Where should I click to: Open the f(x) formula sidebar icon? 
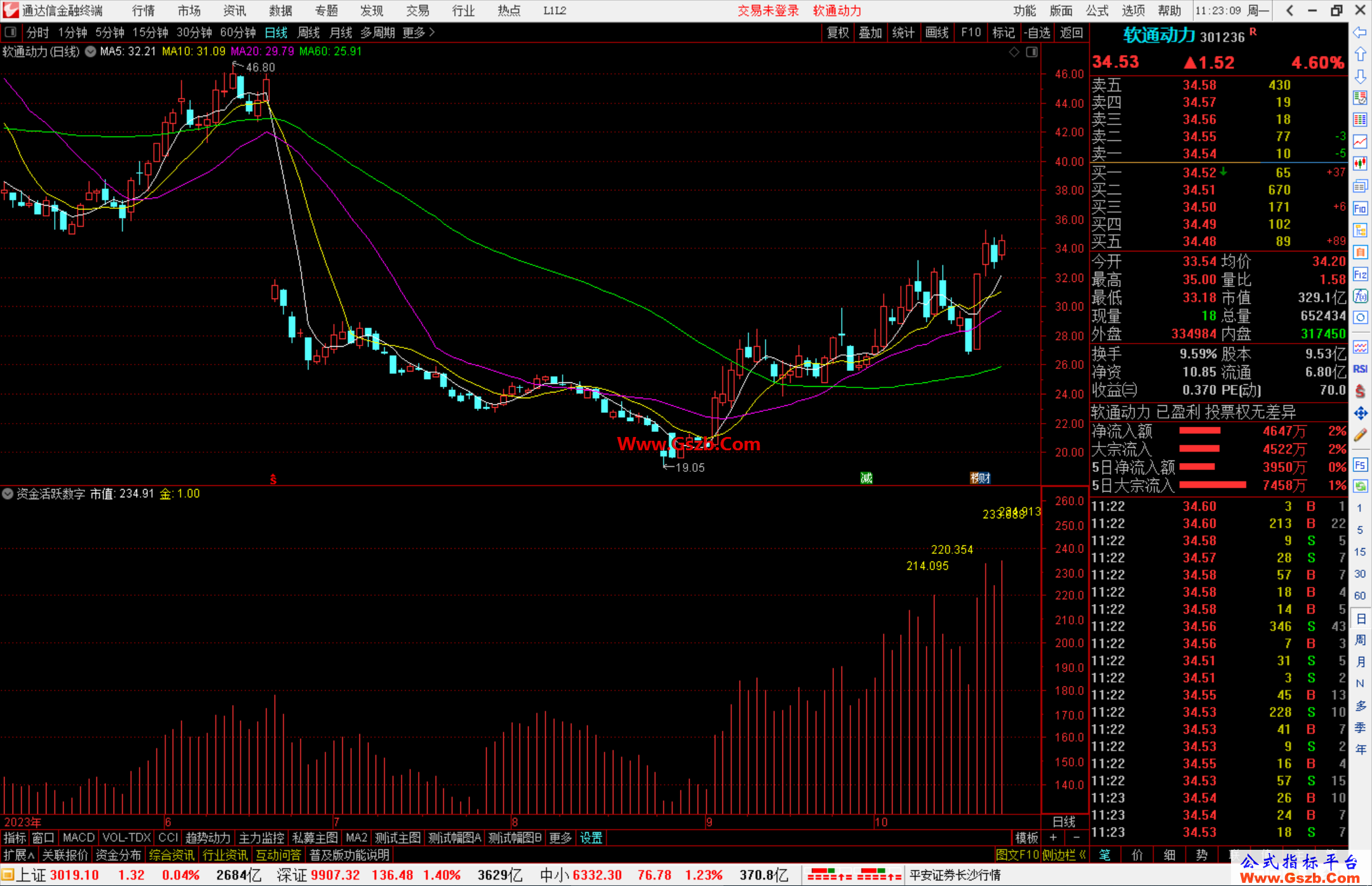[x=1360, y=296]
